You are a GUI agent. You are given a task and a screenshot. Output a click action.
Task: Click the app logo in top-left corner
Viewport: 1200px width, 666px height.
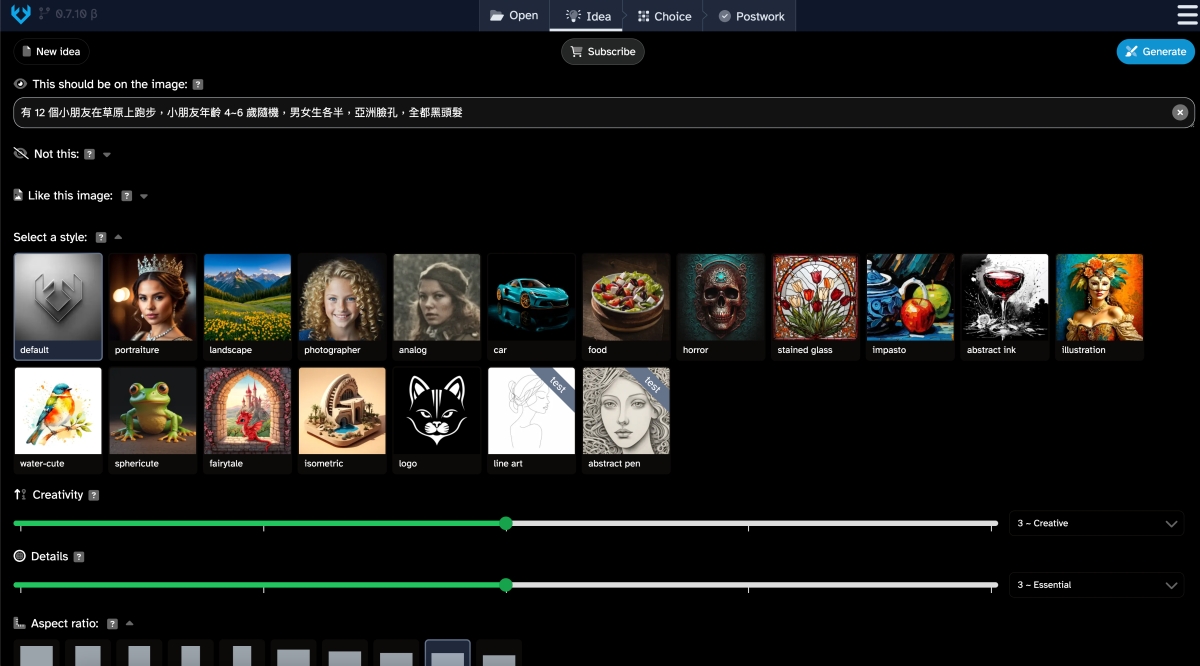(x=20, y=15)
